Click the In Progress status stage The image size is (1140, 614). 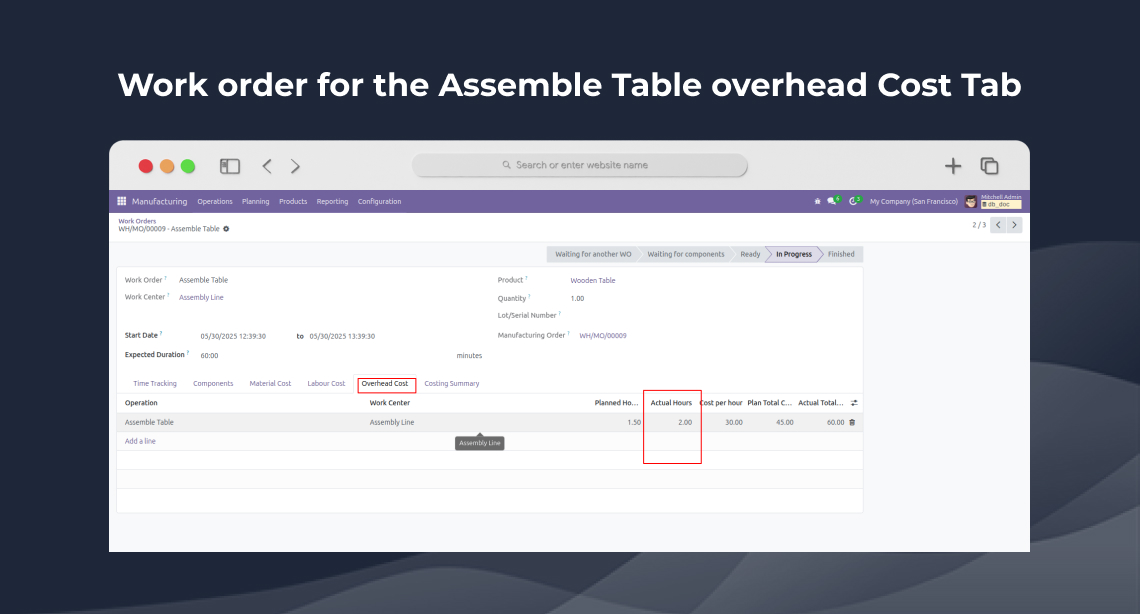pos(793,254)
